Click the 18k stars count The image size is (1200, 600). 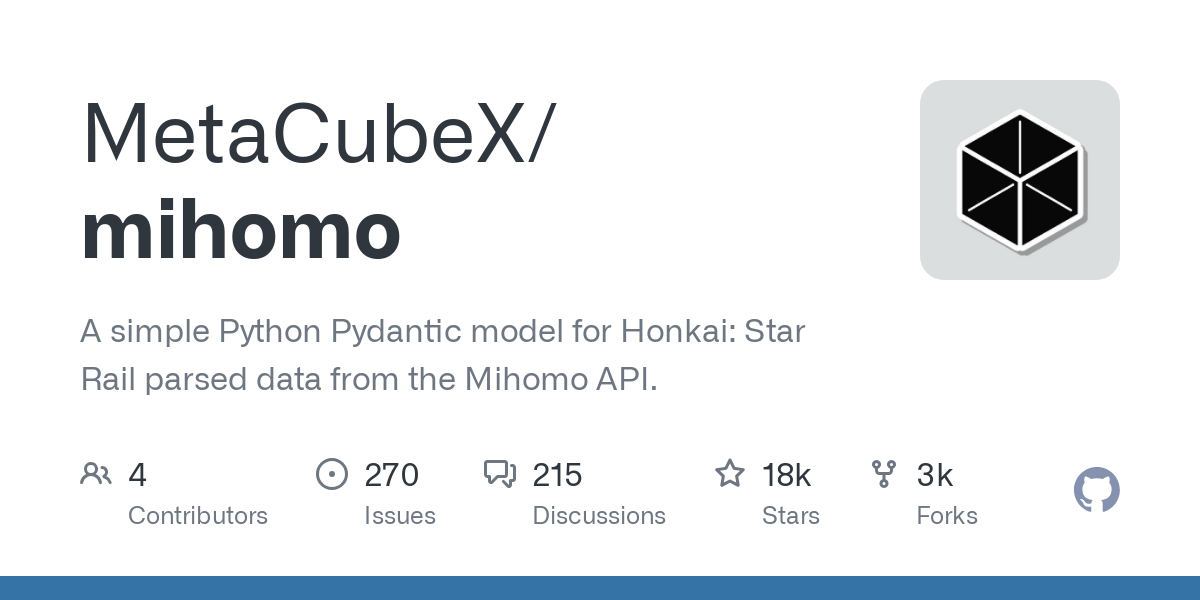787,475
